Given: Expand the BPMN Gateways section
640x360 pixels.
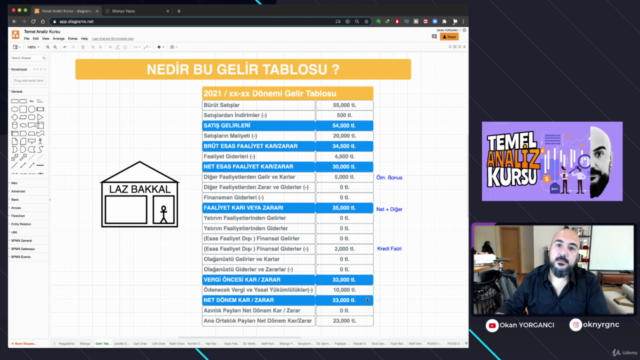Looking at the screenshot, I should pos(27,249).
